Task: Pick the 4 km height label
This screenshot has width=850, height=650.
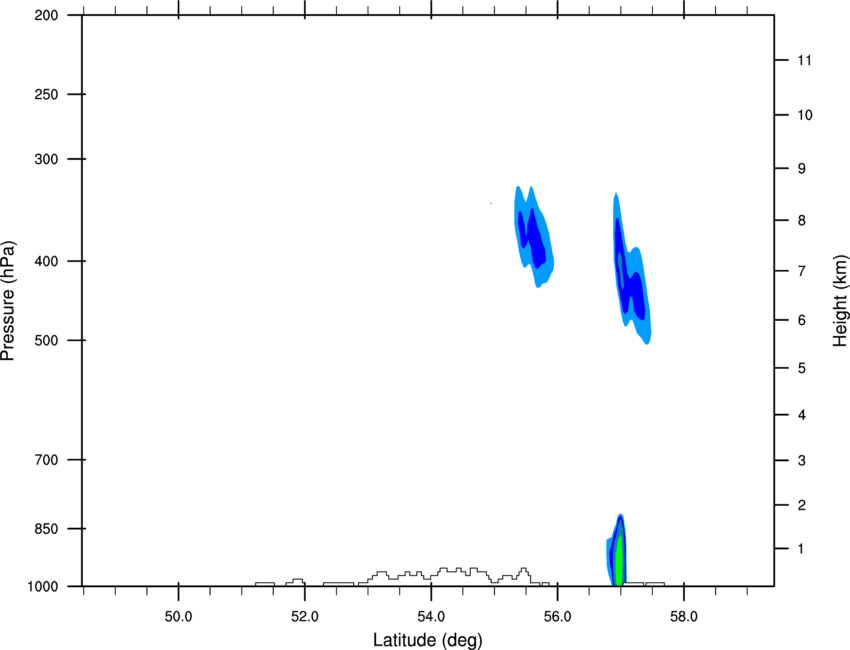Action: click(802, 415)
